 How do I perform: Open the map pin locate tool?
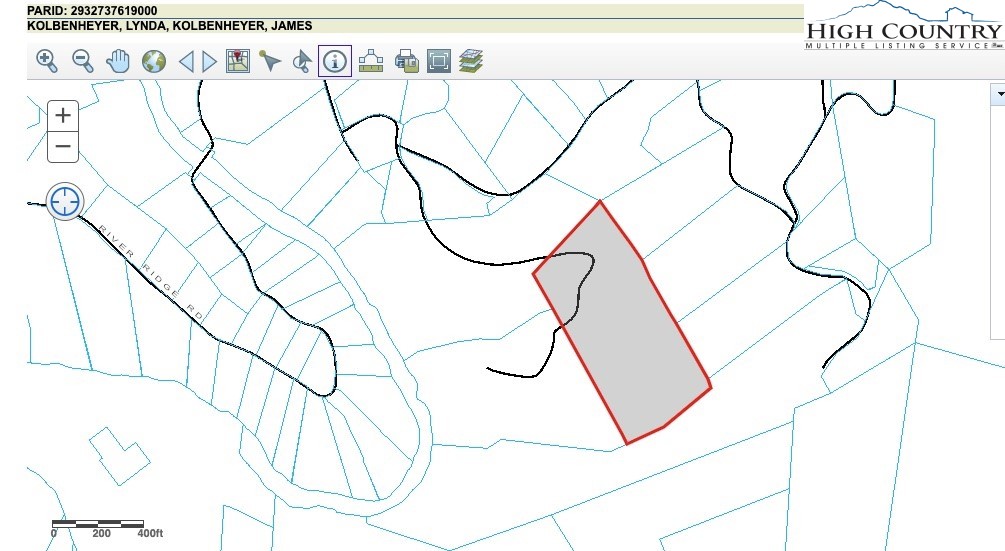point(238,62)
